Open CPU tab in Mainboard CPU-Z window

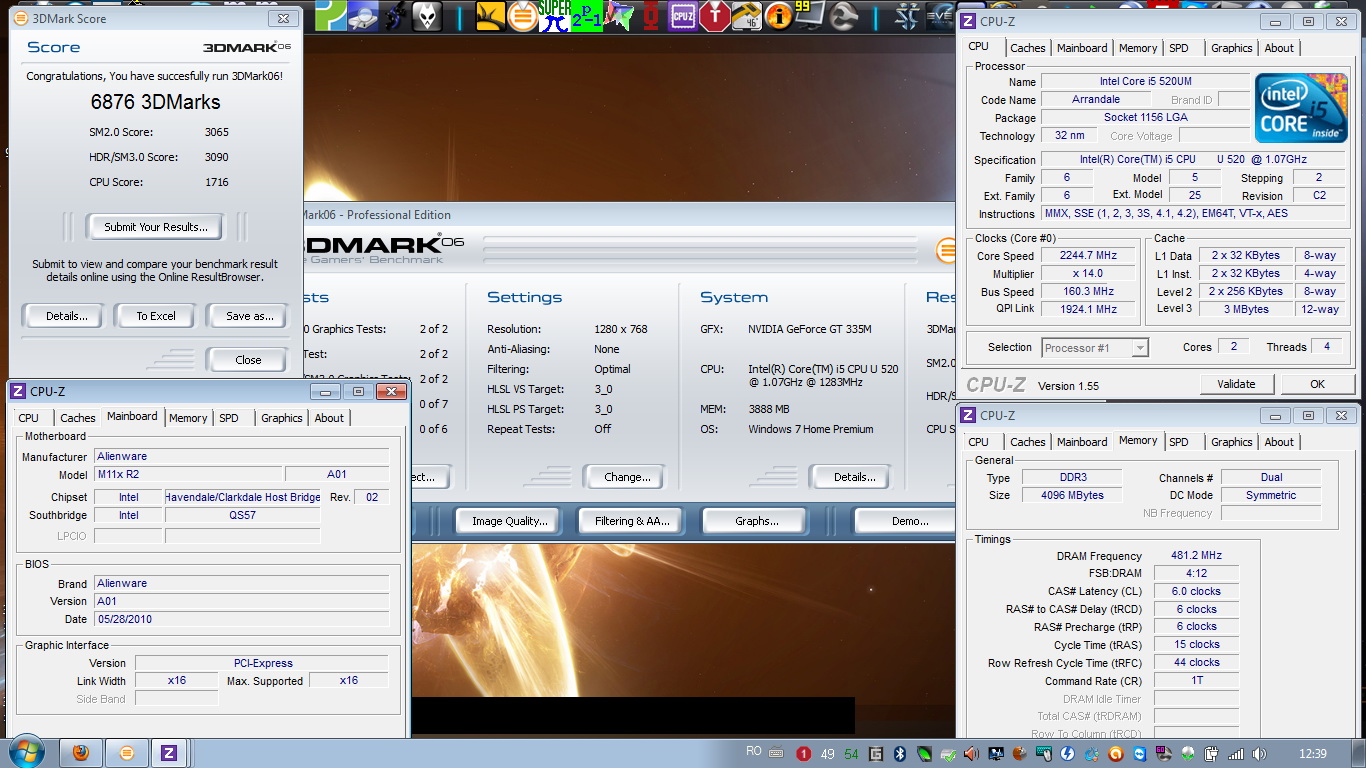29,418
